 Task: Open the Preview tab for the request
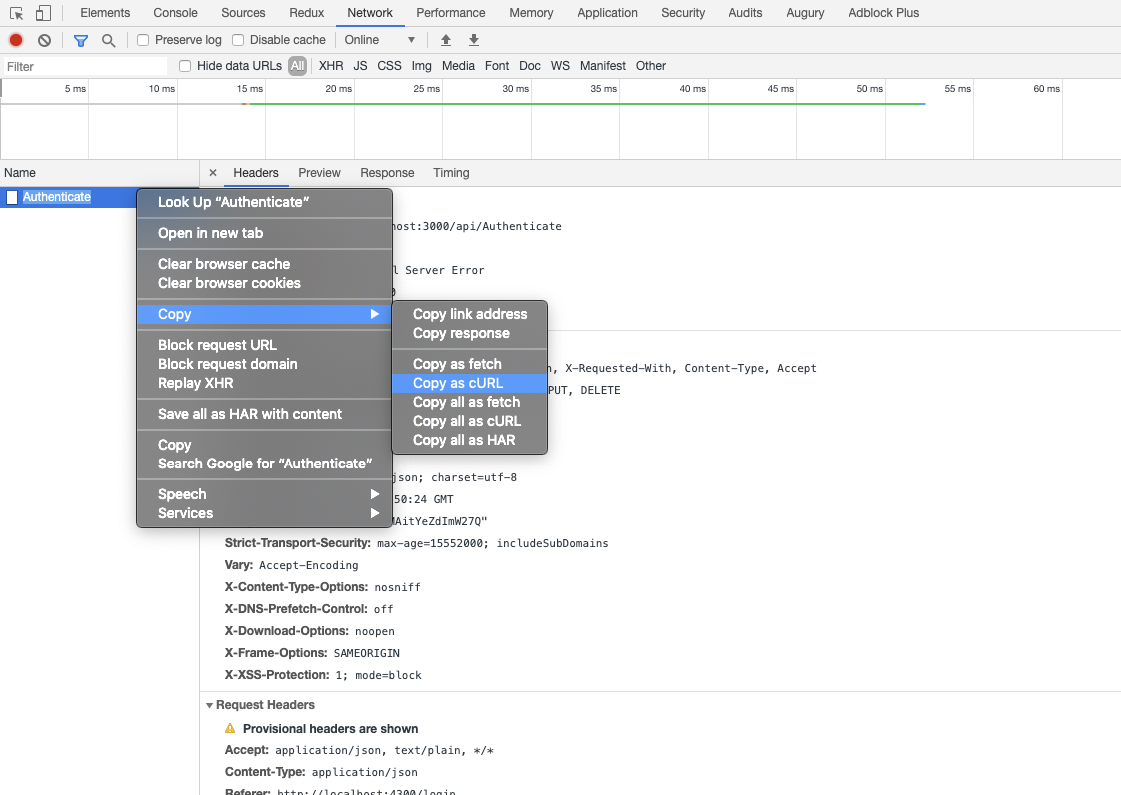tap(319, 172)
